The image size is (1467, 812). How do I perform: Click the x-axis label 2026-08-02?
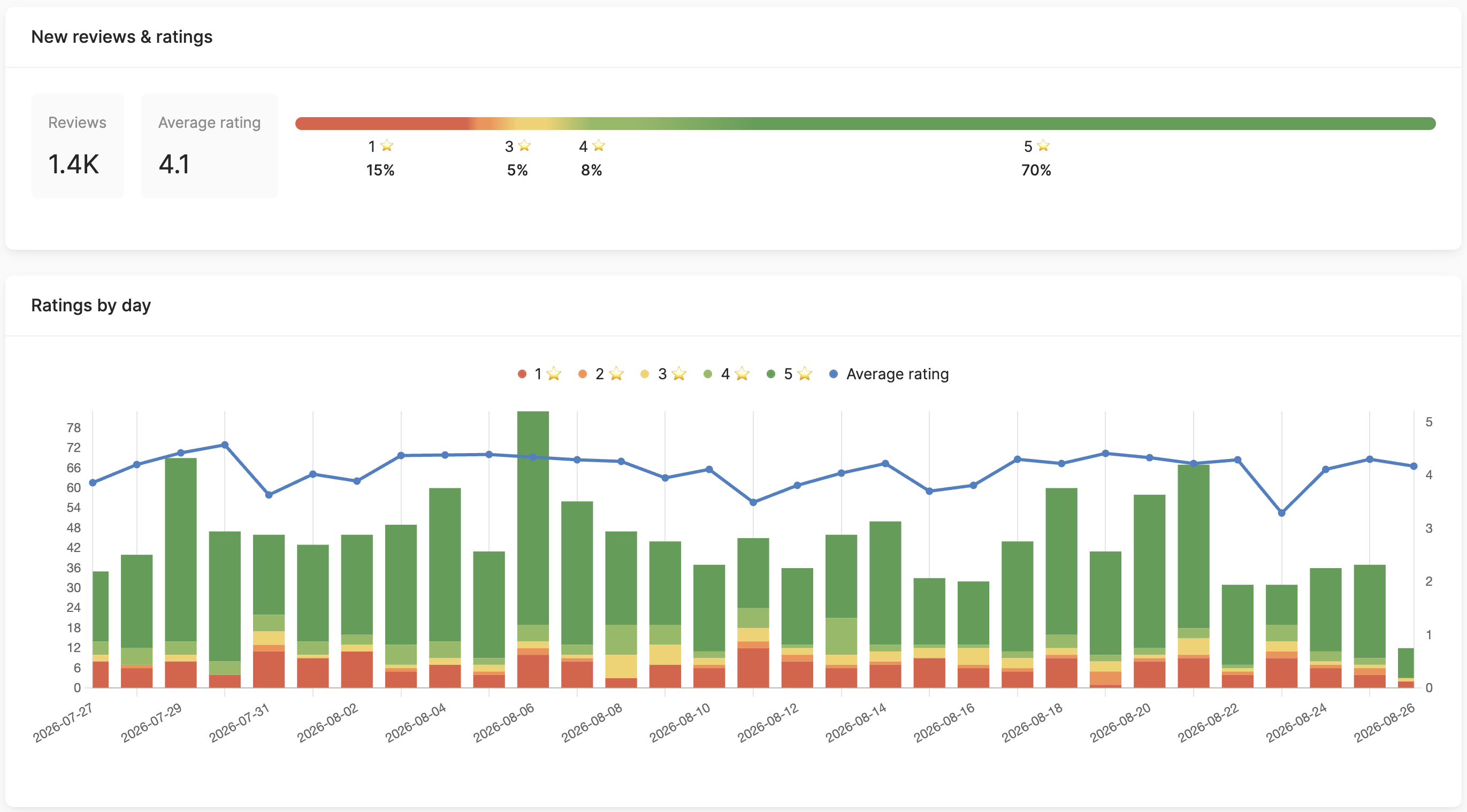[327, 723]
